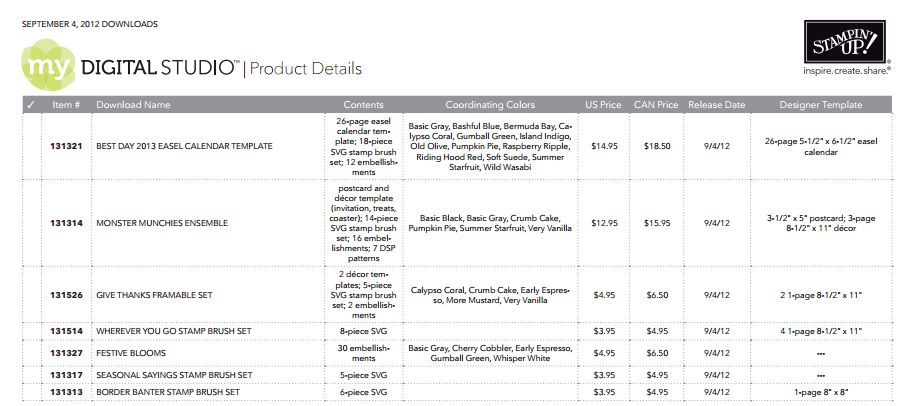Select the Release Date column header

coord(717,104)
